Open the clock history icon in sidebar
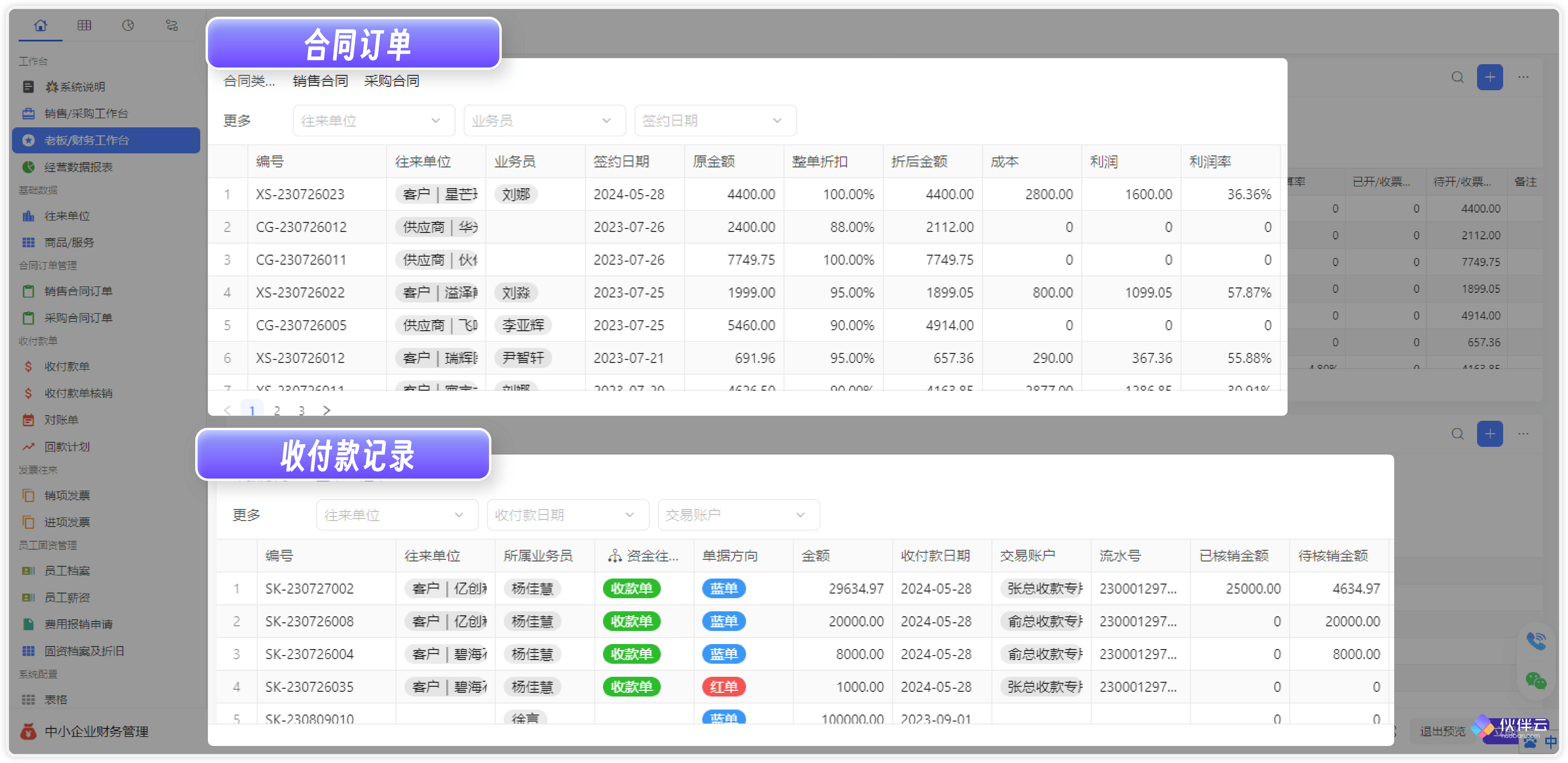The width and height of the screenshot is (1568, 763). pos(128,25)
